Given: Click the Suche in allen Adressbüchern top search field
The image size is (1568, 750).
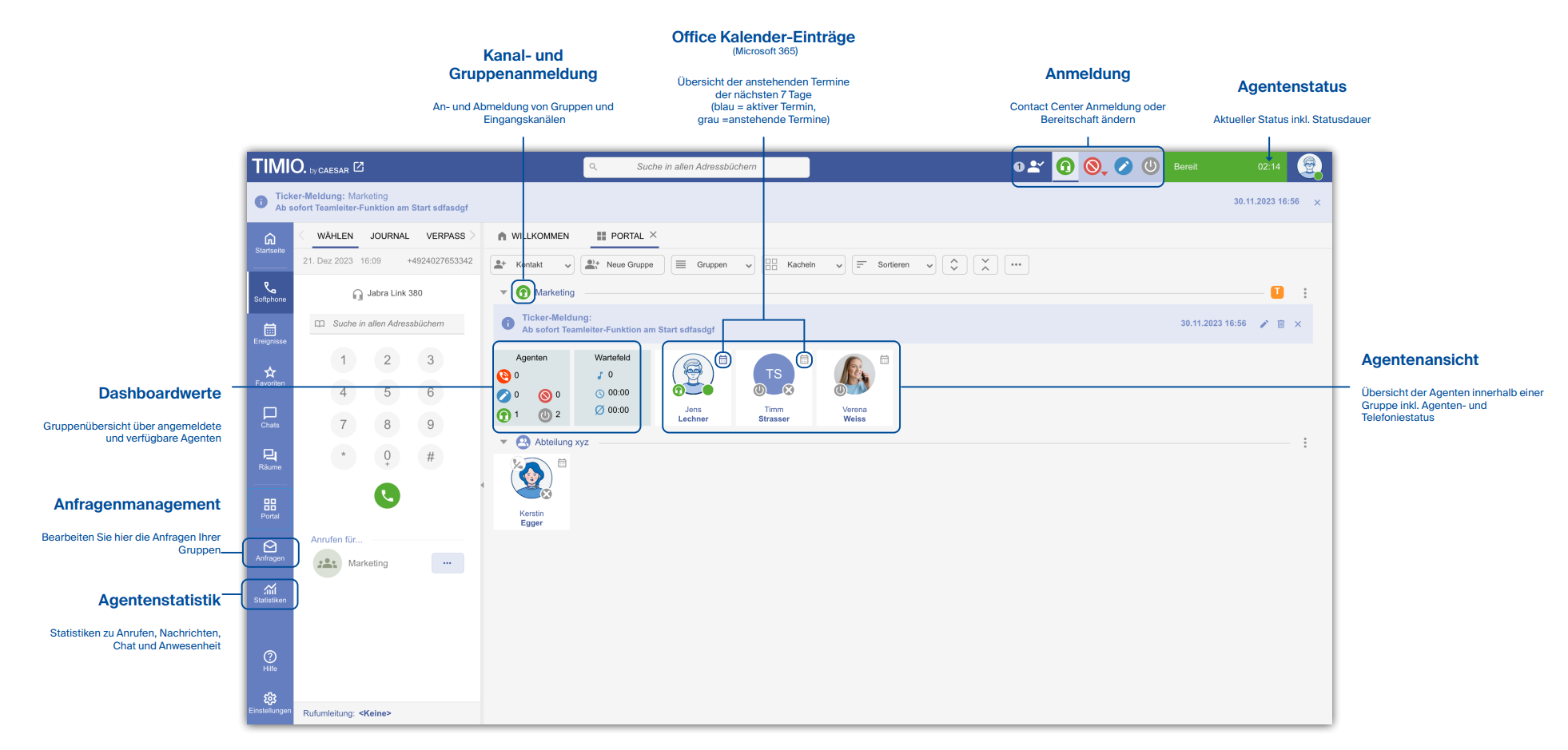Looking at the screenshot, I should click(696, 167).
